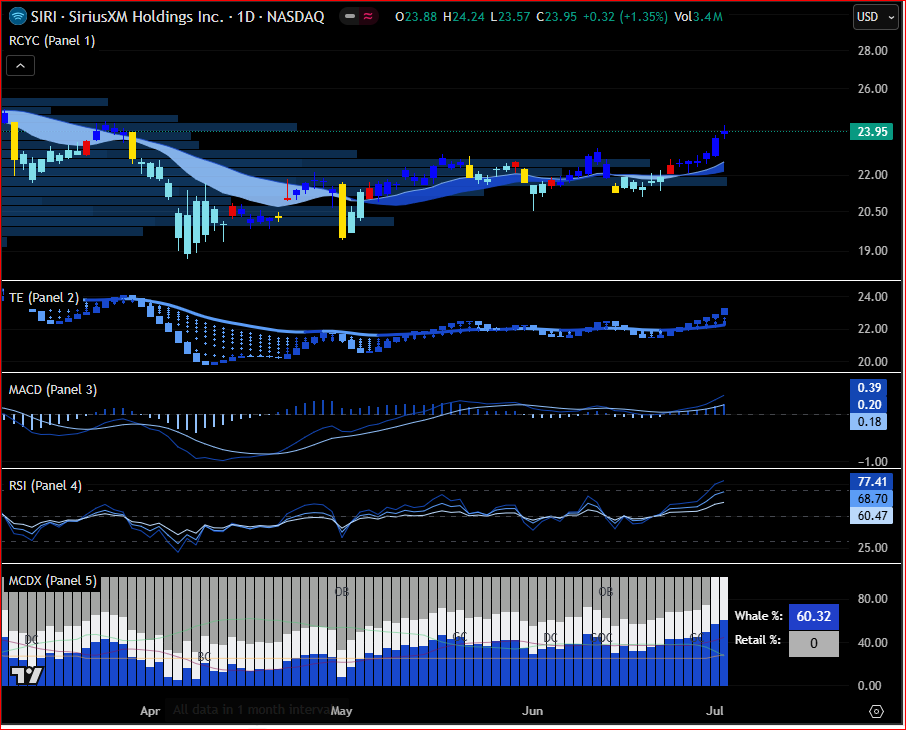The width and height of the screenshot is (906, 730).
Task: Click the Jun date label on time axis
Action: tap(532, 711)
